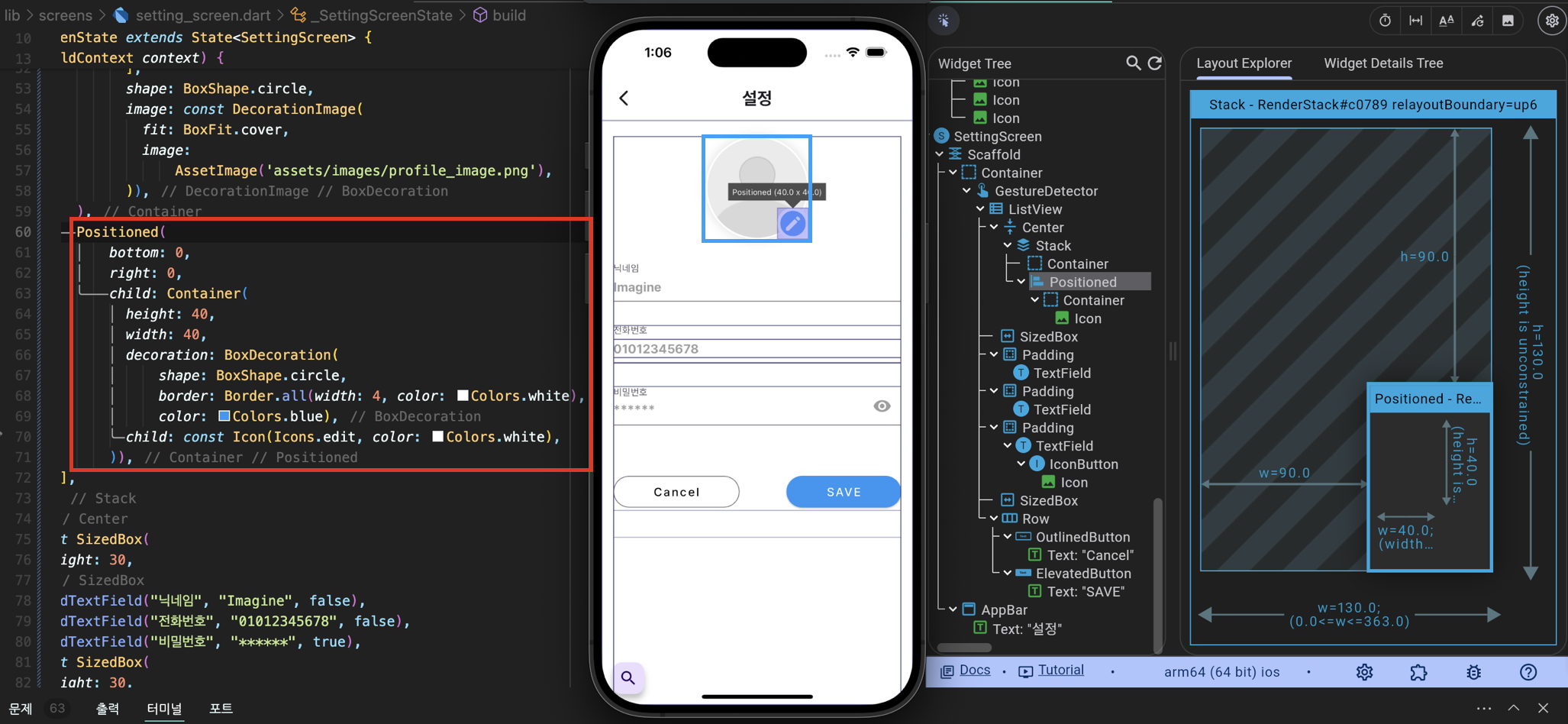Screen dimensions: 1568x724
Task: Click the blue swatch before Colors.blue
Action: point(224,416)
